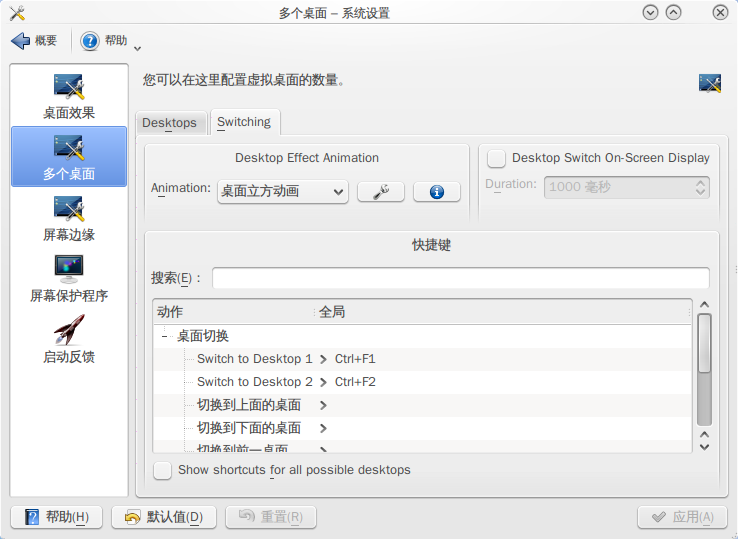The width and height of the screenshot is (738, 539).
Task: Click the Duration 1000 毫秒 spin box
Action: [626, 187]
